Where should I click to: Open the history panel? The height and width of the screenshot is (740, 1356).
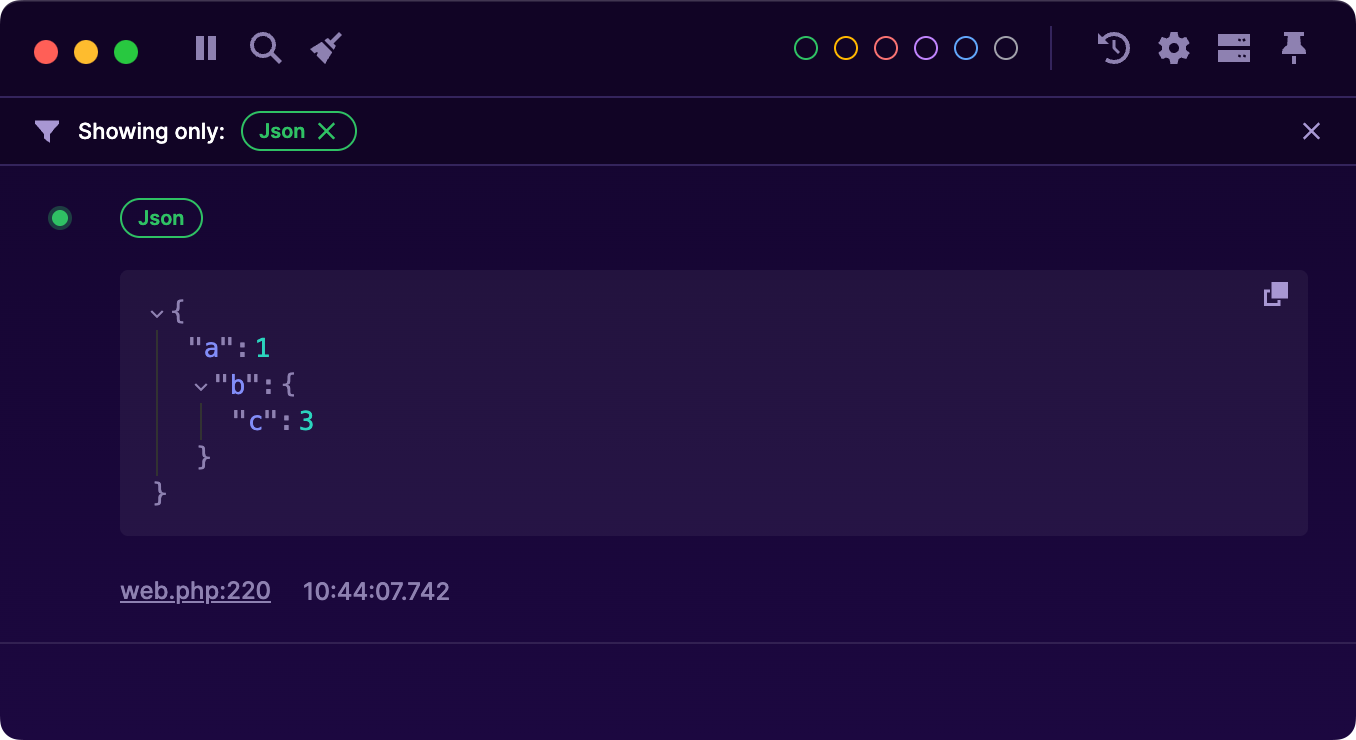(x=1113, y=47)
